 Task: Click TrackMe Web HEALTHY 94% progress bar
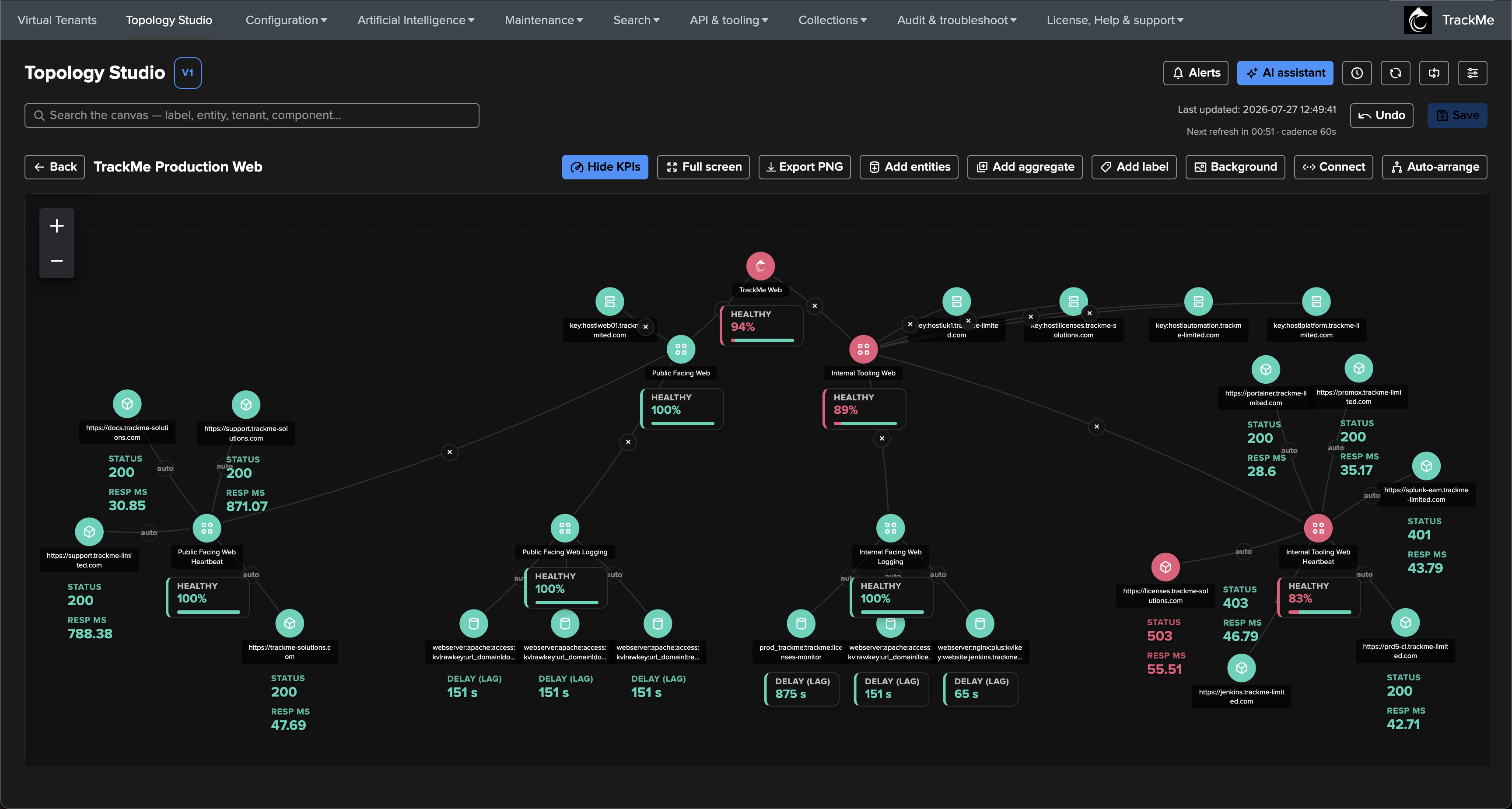[x=762, y=340]
